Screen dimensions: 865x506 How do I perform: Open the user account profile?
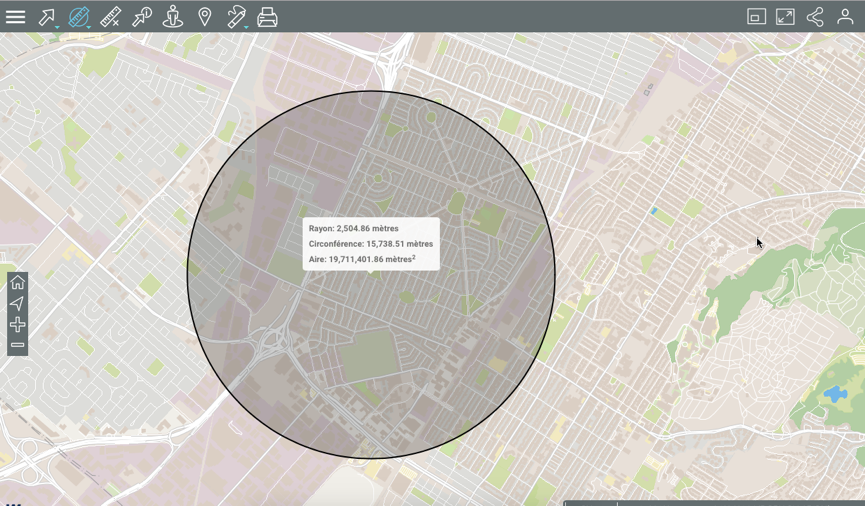click(x=845, y=17)
